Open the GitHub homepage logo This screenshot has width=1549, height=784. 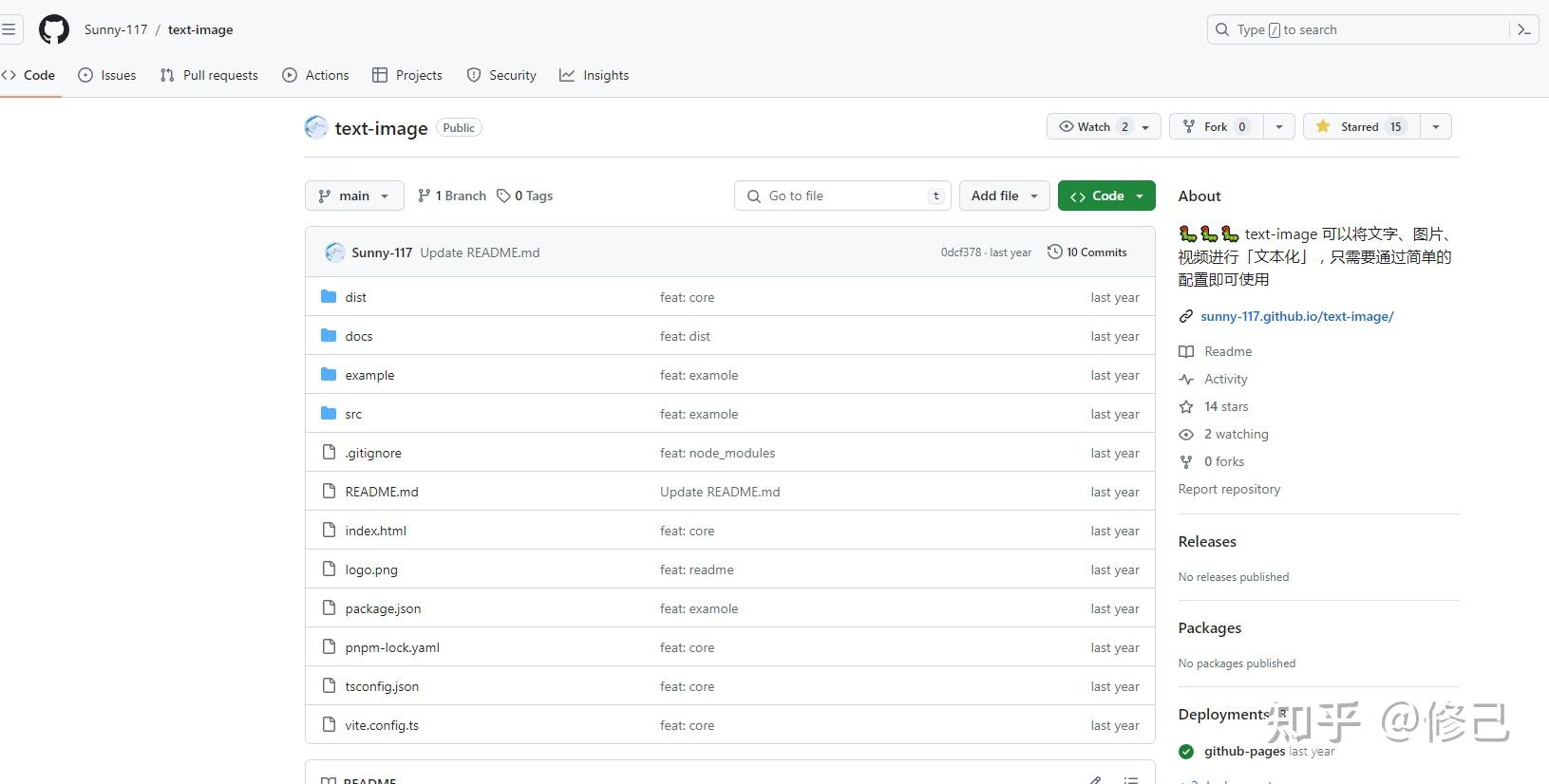[x=54, y=29]
